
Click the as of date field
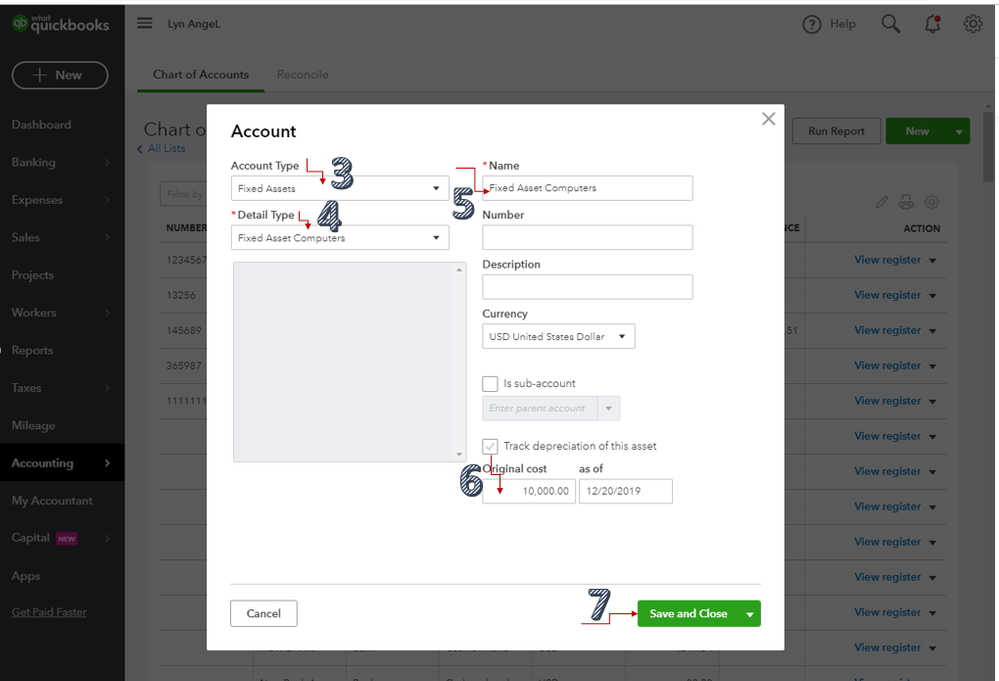[626, 491]
